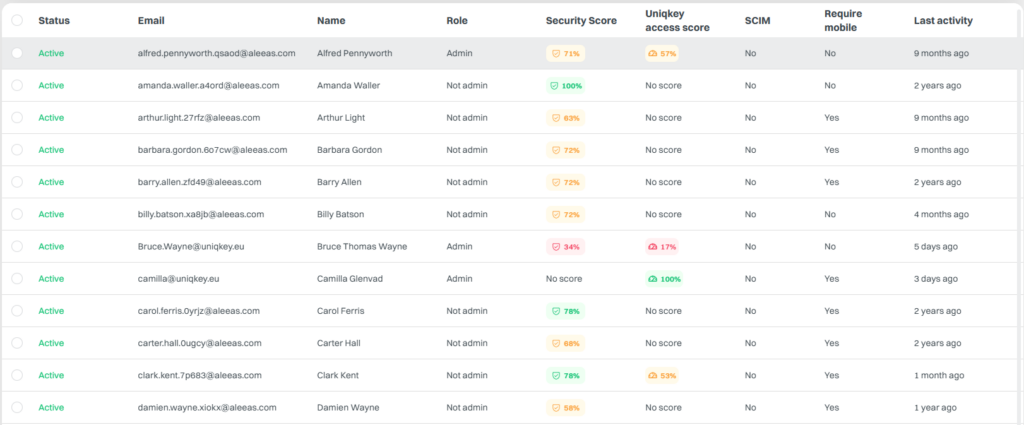
Task: Click Bruce Thomas Wayne's 34% security score badge
Action: [566, 247]
